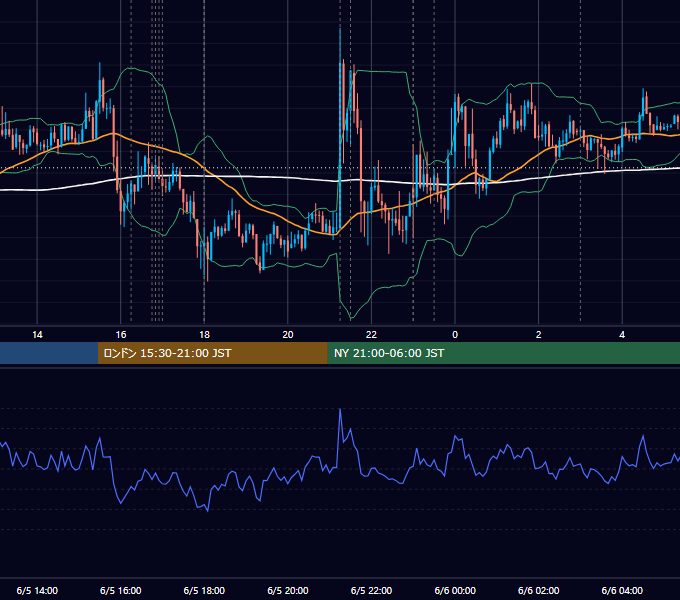The width and height of the screenshot is (680, 600).
Task: Click the "16" hour label on the upper time axis
Action: coord(121,335)
